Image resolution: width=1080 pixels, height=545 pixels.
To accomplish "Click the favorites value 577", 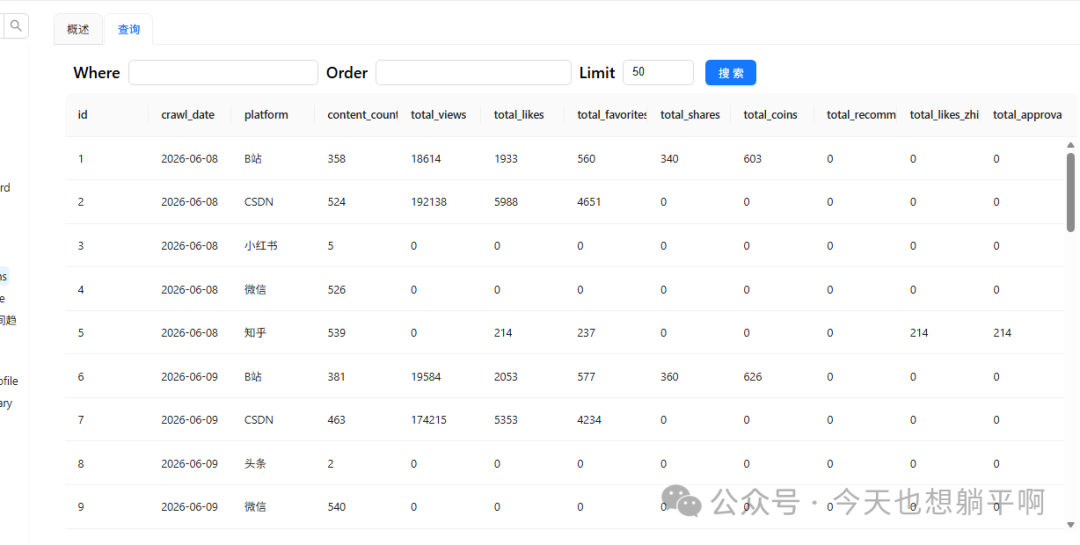I will tap(586, 377).
